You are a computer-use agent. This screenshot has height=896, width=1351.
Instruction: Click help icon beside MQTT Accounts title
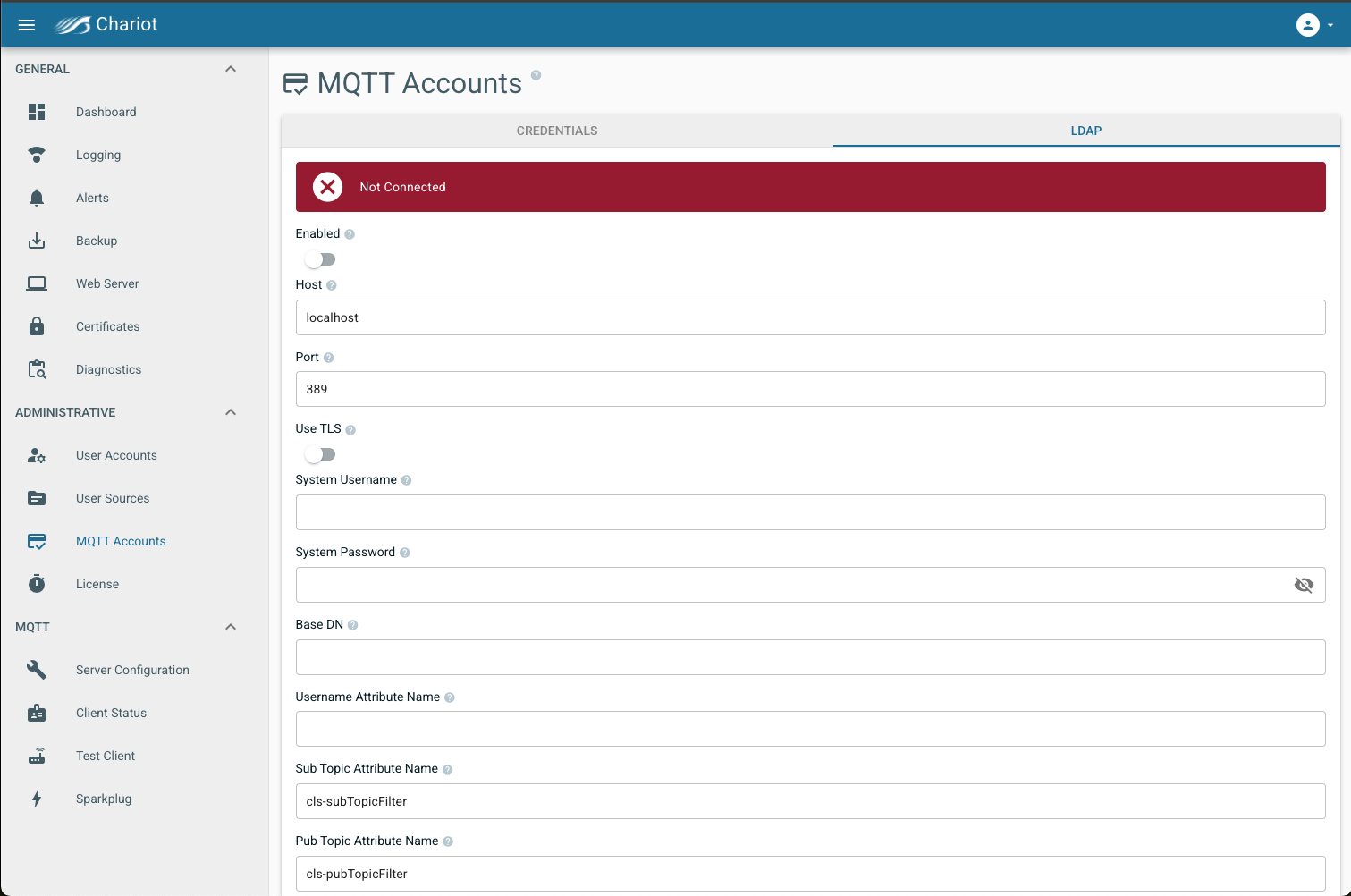point(536,75)
